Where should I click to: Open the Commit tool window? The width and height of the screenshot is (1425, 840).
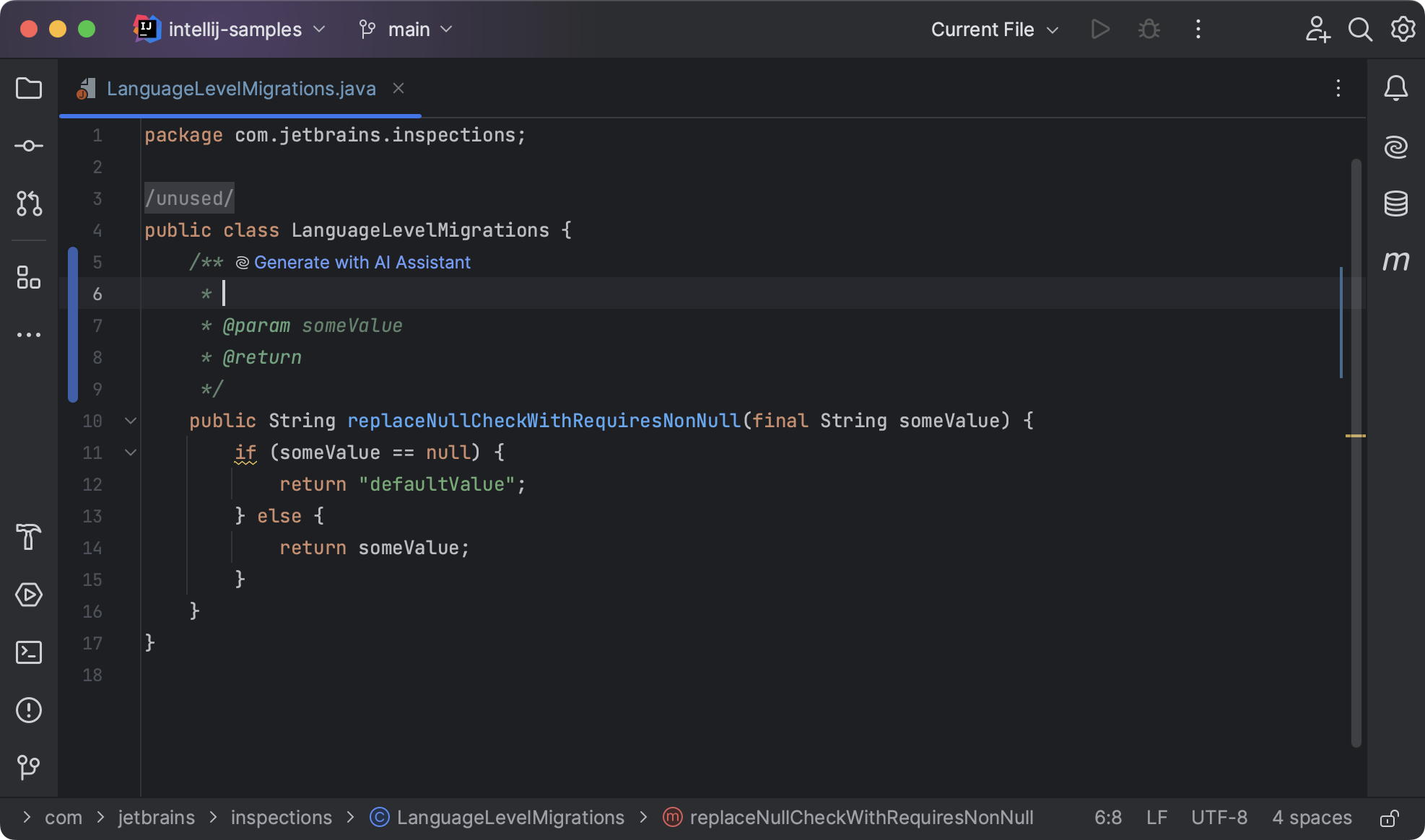click(x=29, y=146)
